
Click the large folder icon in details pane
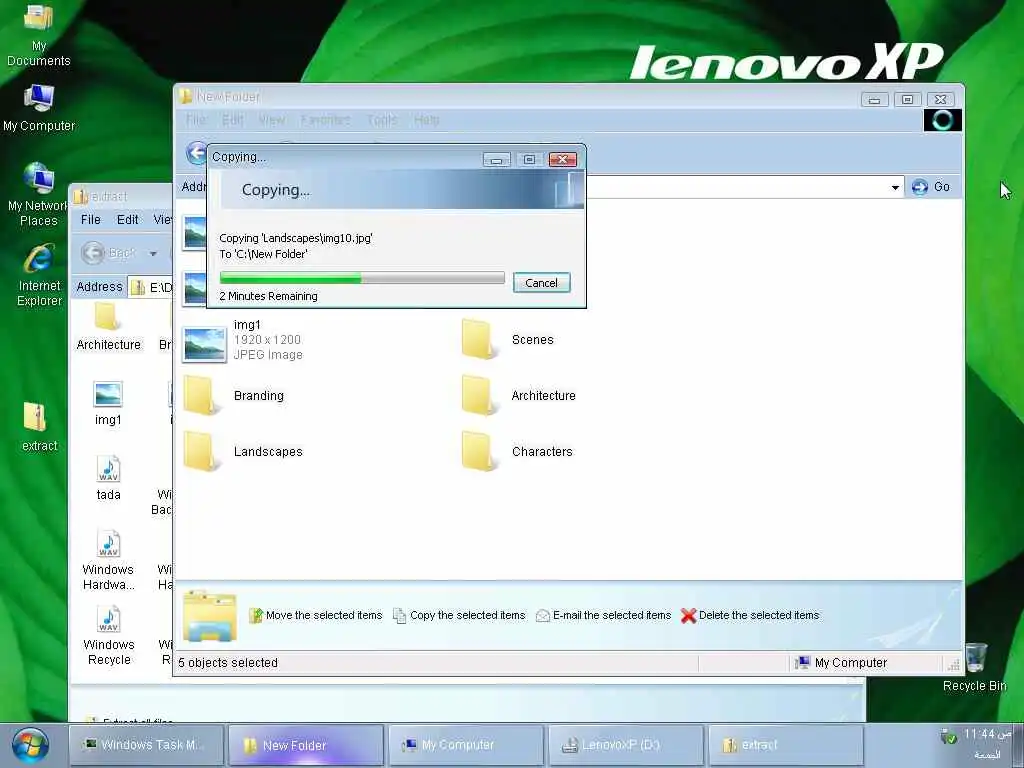(x=209, y=616)
